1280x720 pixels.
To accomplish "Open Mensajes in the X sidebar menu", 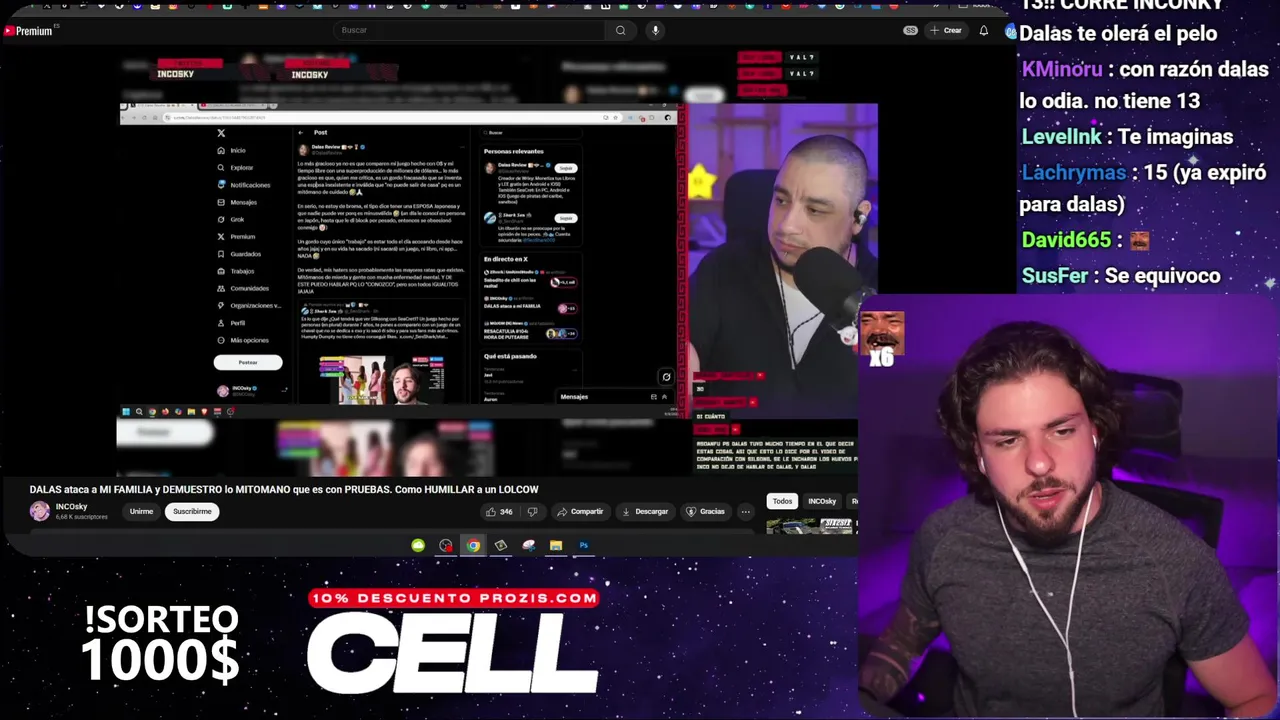I will (237, 202).
